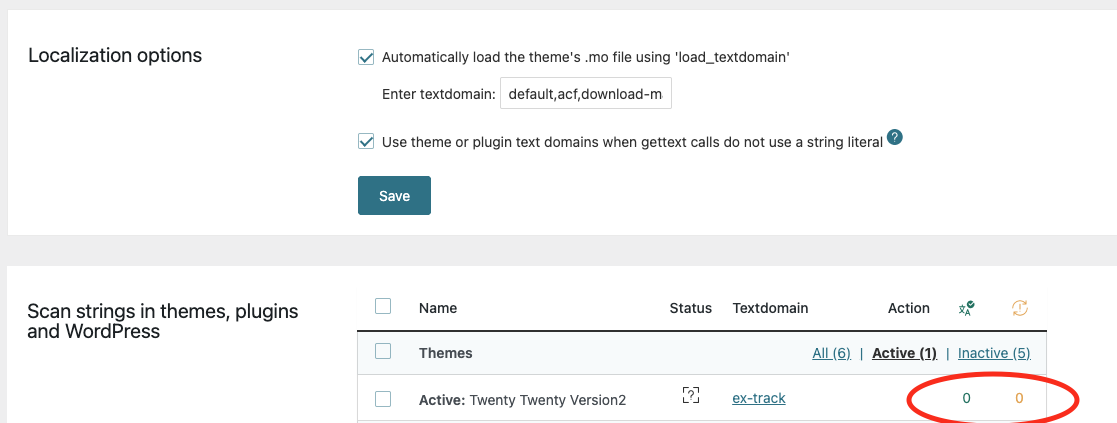Click the orange needs-update count value
Viewport: 1117px width, 423px height.
tap(1019, 398)
